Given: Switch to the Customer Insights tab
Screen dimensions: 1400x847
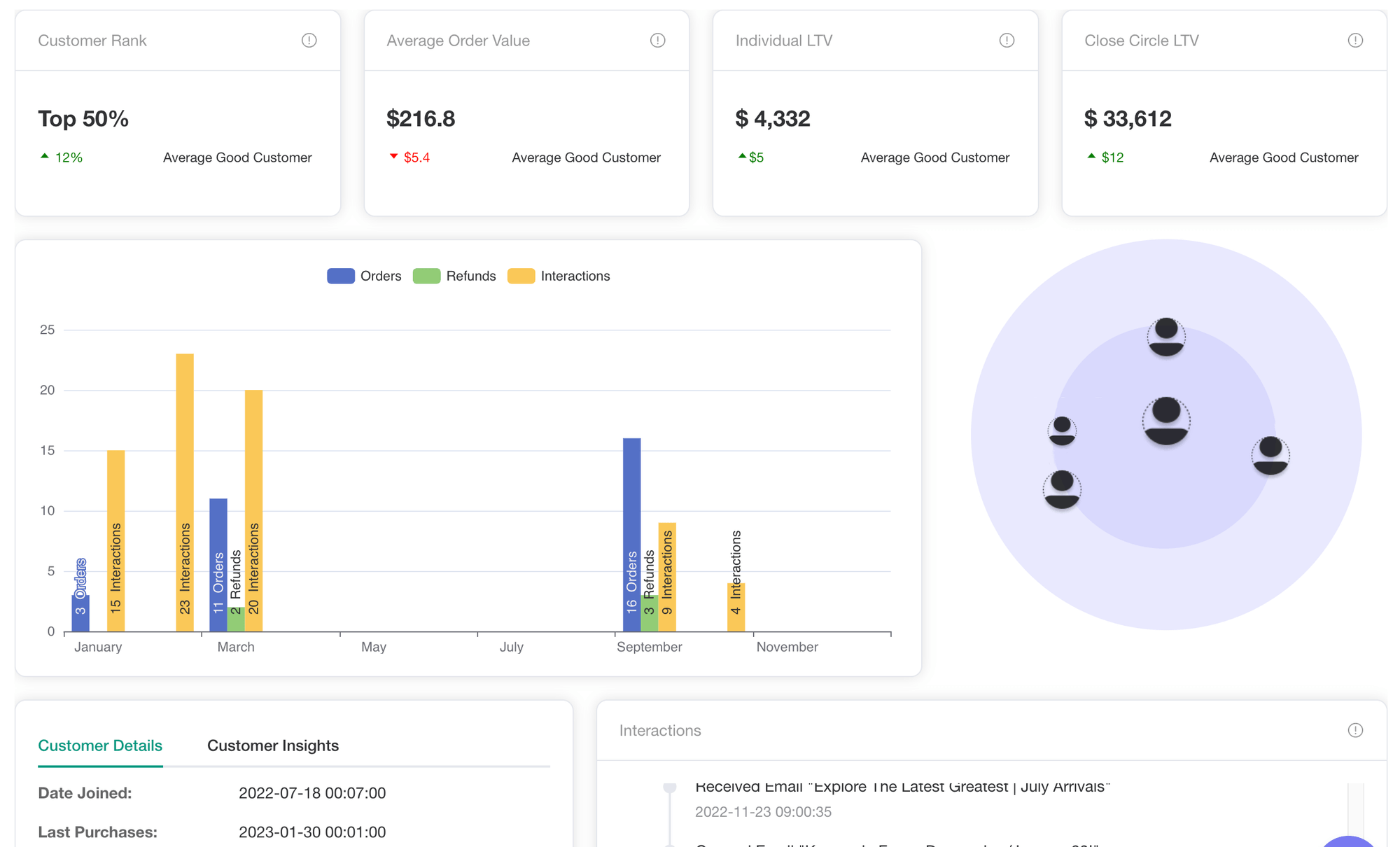Looking at the screenshot, I should click(x=273, y=745).
